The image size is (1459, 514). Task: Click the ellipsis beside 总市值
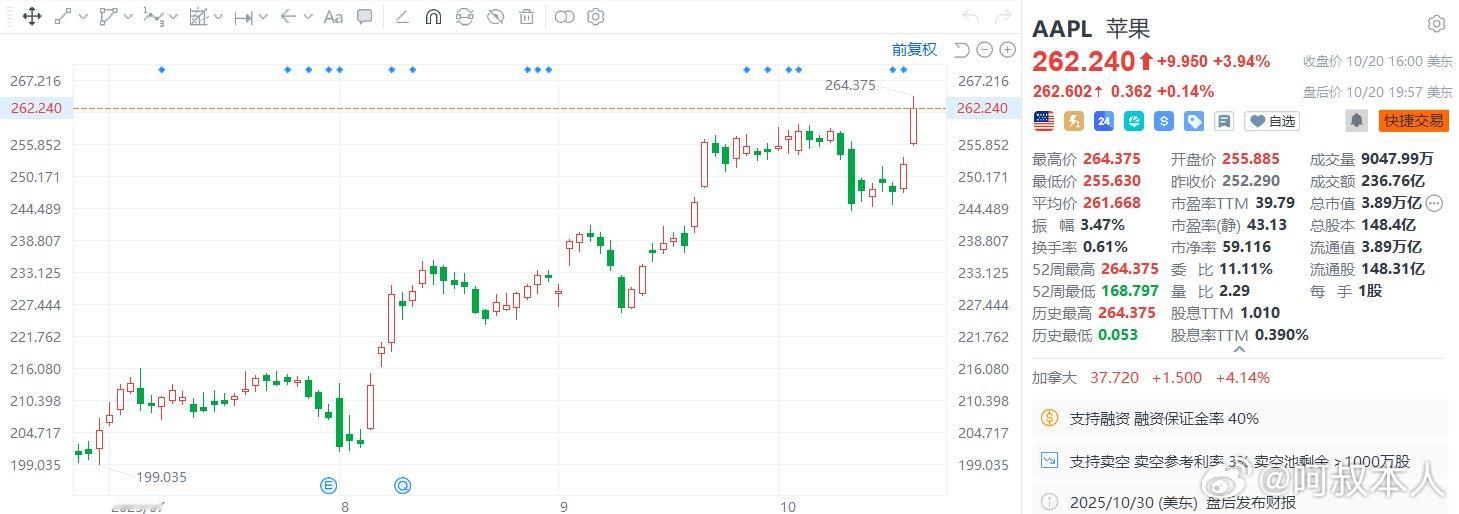(x=1435, y=203)
